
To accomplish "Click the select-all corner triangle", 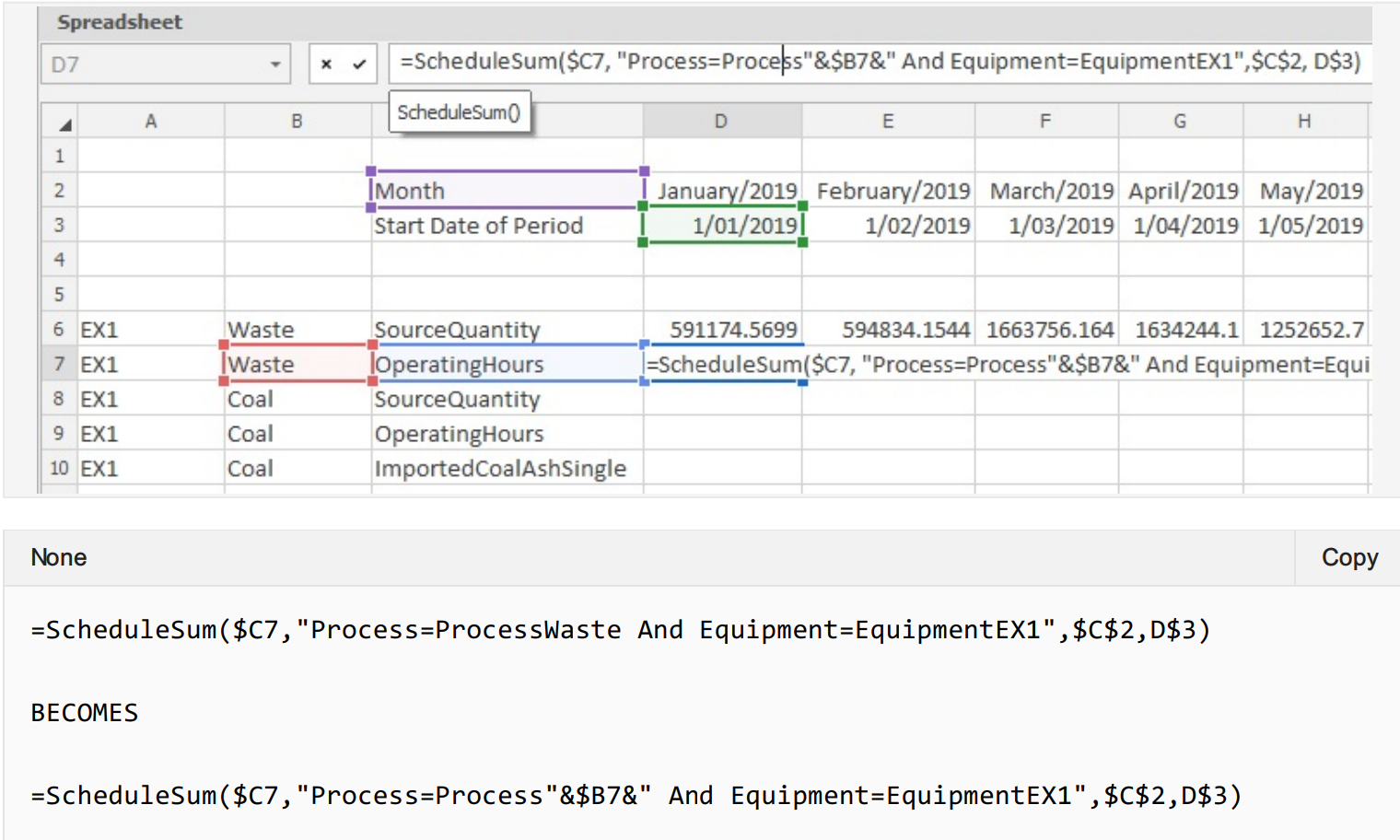I will pyautogui.click(x=64, y=123).
